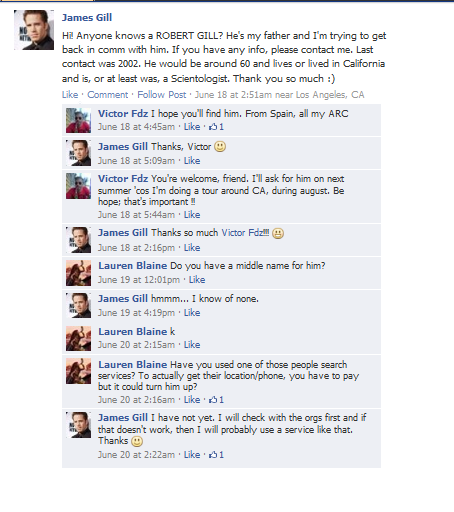The width and height of the screenshot is (454, 512).
Task: Like comment posted June 18 at 5:44am
Action: point(192,215)
